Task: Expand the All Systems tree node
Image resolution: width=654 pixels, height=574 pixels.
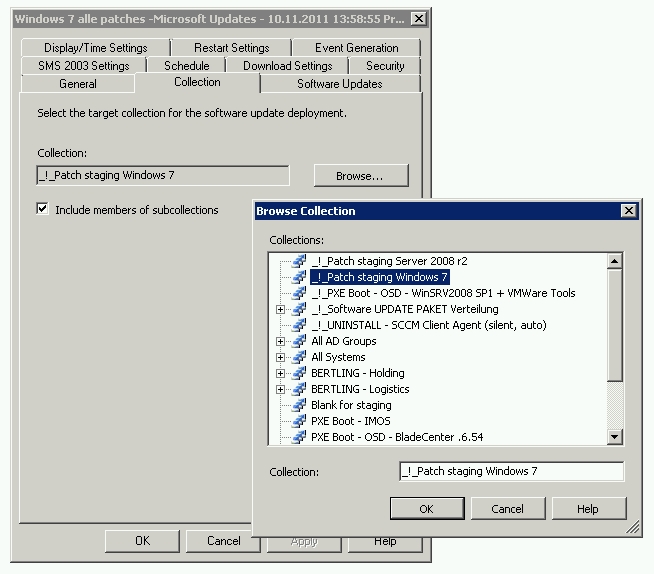Action: [280, 357]
